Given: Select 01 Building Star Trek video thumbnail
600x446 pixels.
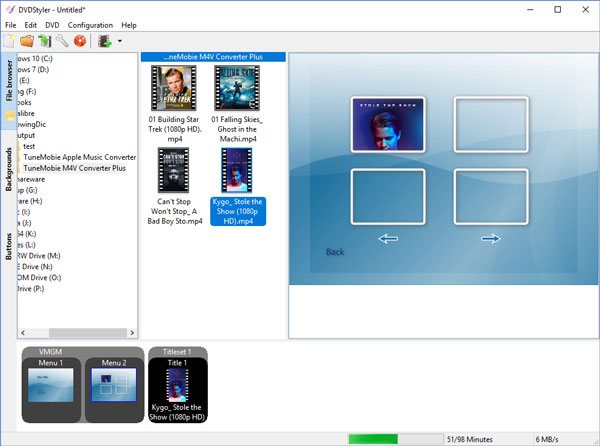Looking at the screenshot, I should click(174, 88).
